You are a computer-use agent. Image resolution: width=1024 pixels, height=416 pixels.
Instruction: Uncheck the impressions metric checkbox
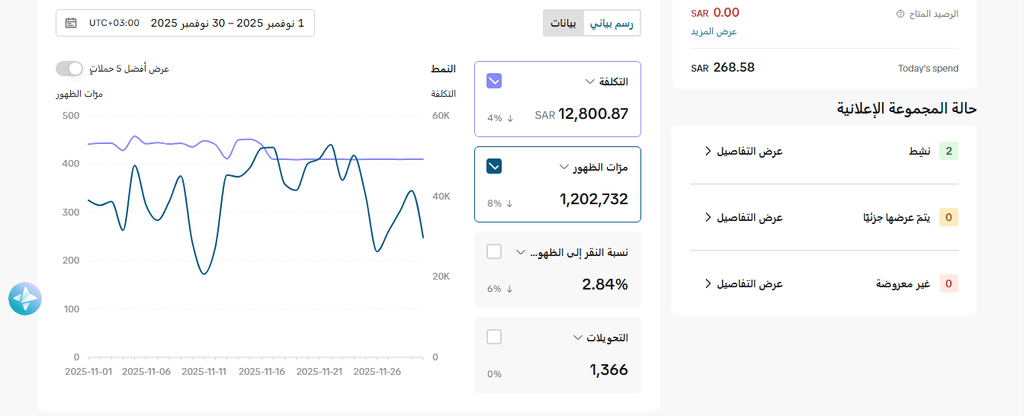tap(494, 166)
